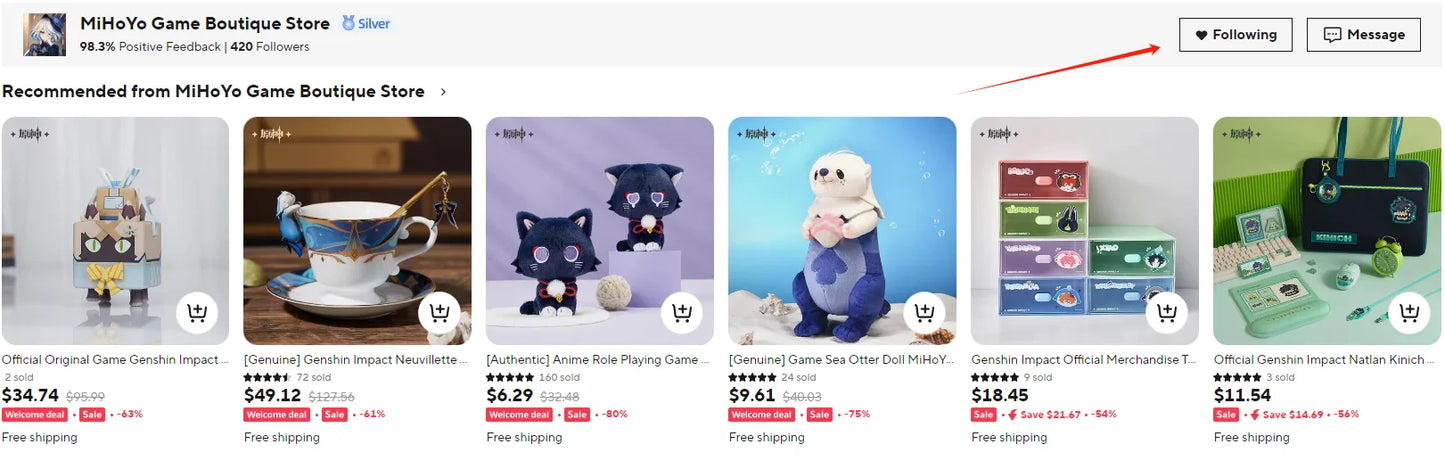The width and height of the screenshot is (1445, 461).
Task: Click the 98.3% Positive Feedback text
Action: pos(150,47)
